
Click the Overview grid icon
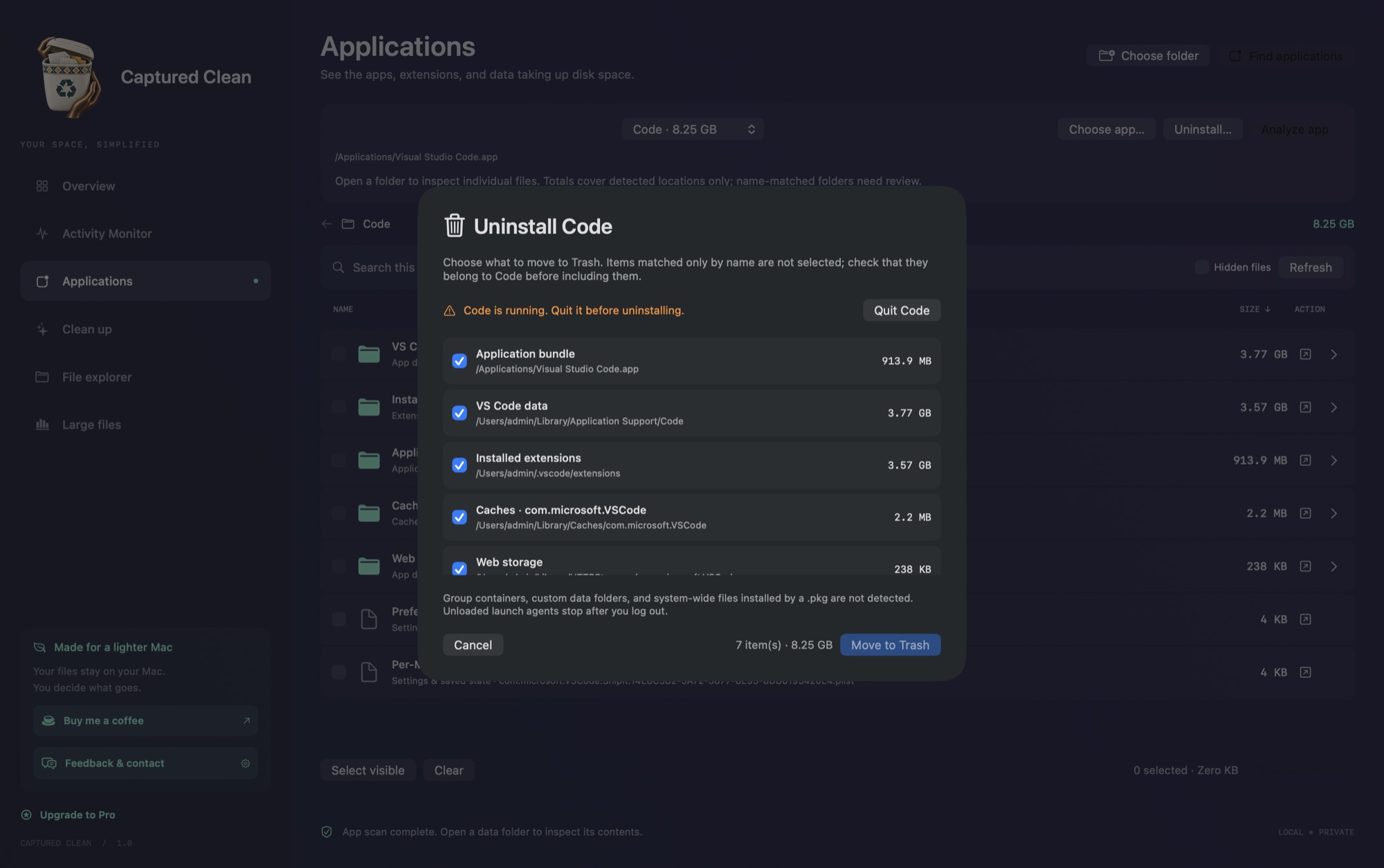[42, 186]
